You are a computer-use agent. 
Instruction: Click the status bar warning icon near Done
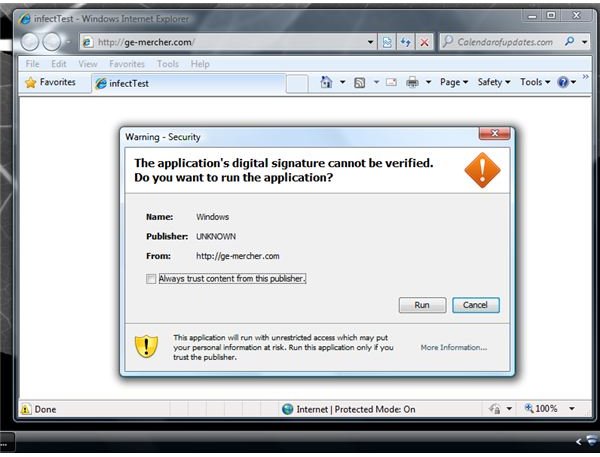[26, 409]
